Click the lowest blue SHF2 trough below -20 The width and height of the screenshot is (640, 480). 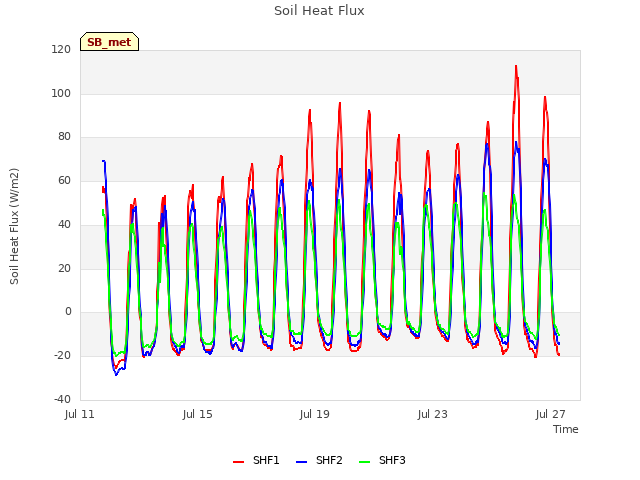pos(116,374)
